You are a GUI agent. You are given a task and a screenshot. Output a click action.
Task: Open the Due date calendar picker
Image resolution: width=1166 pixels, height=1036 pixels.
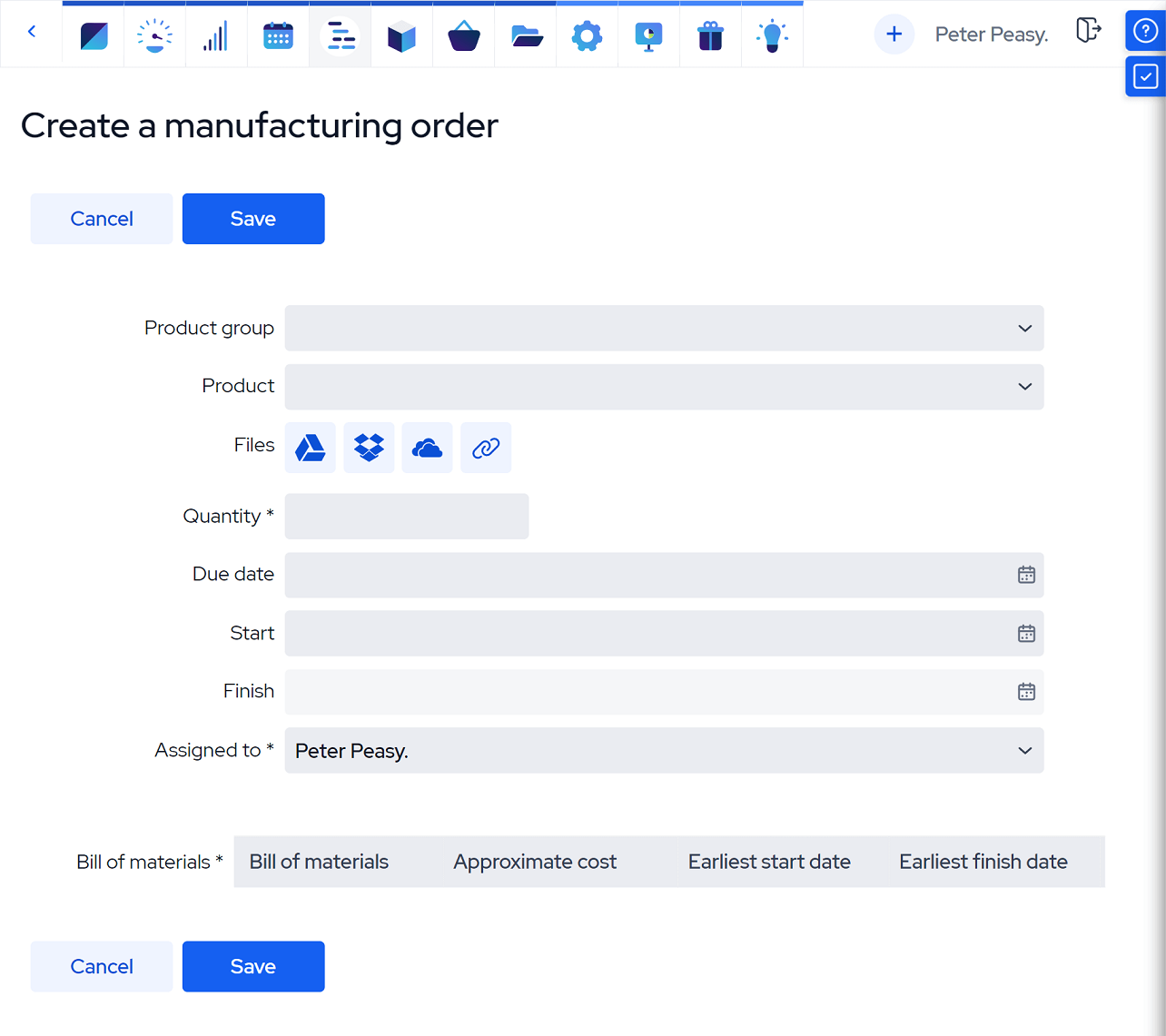[x=1026, y=575]
